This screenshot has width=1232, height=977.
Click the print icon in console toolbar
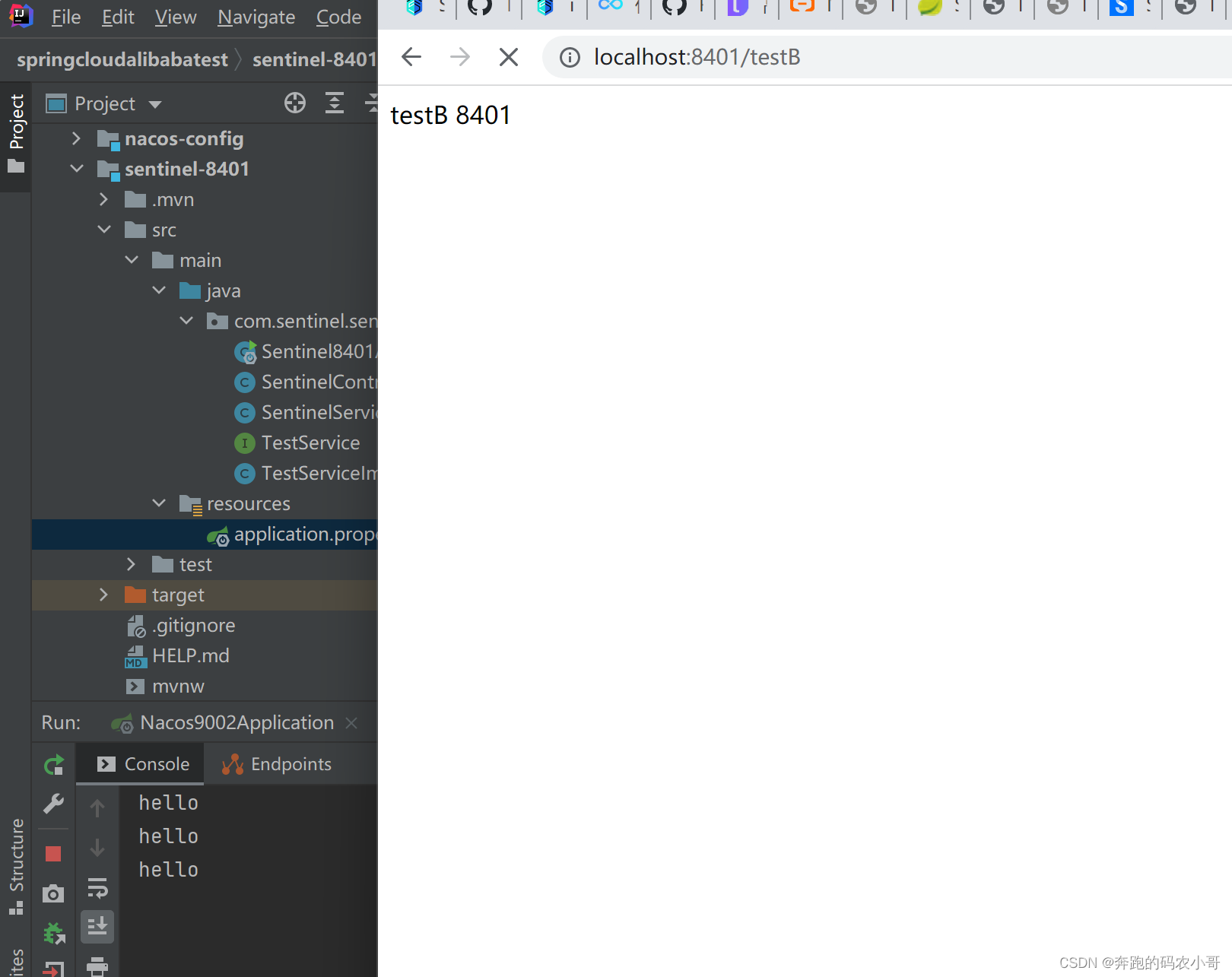point(97,966)
